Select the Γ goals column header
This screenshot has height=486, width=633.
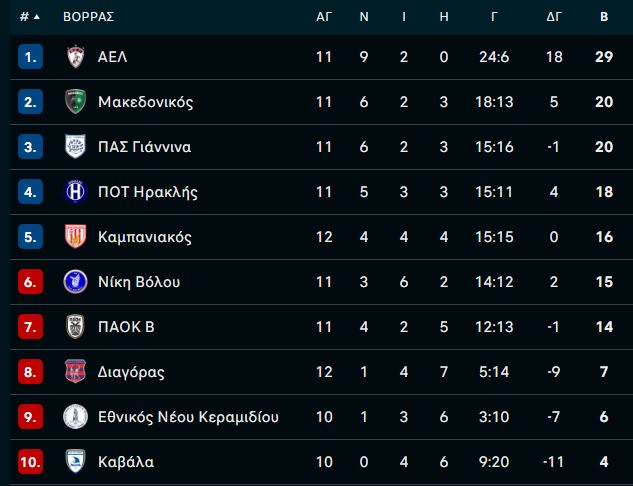pyautogui.click(x=494, y=17)
